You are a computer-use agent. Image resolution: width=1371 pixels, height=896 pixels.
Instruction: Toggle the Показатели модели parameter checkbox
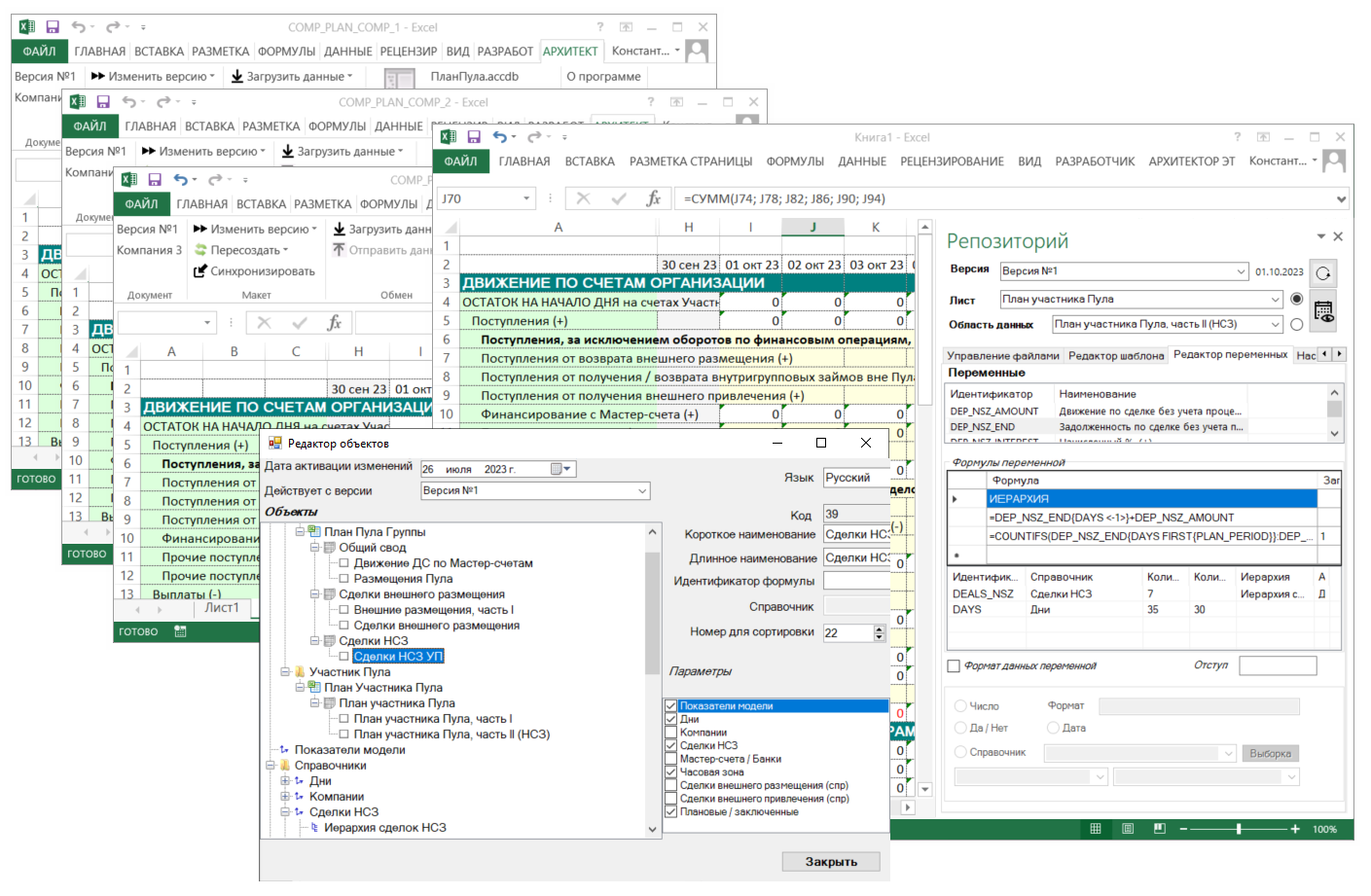(x=671, y=706)
